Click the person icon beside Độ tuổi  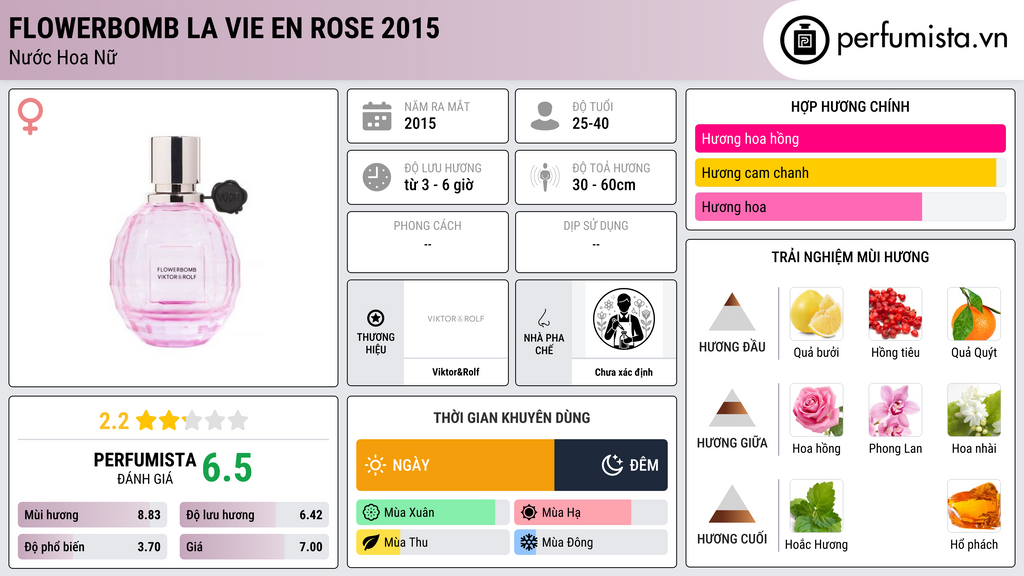point(545,116)
